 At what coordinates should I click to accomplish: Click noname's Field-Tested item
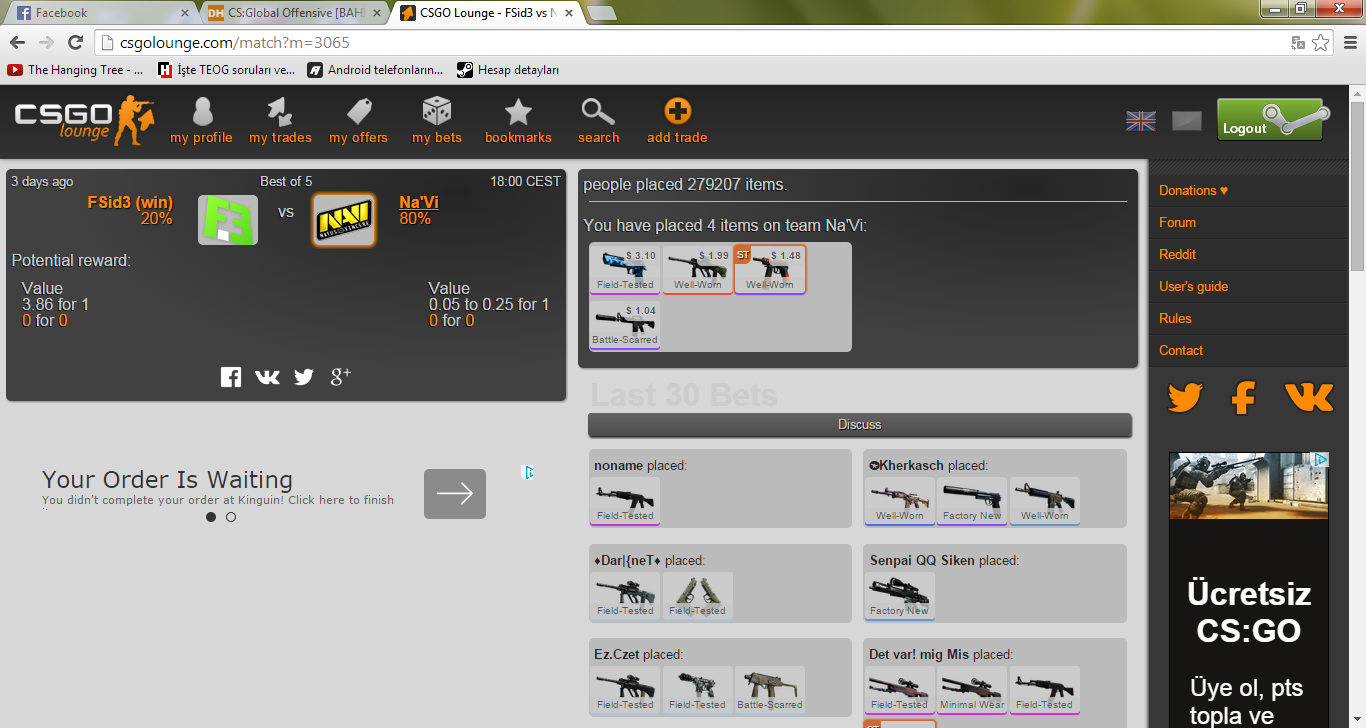click(x=625, y=501)
